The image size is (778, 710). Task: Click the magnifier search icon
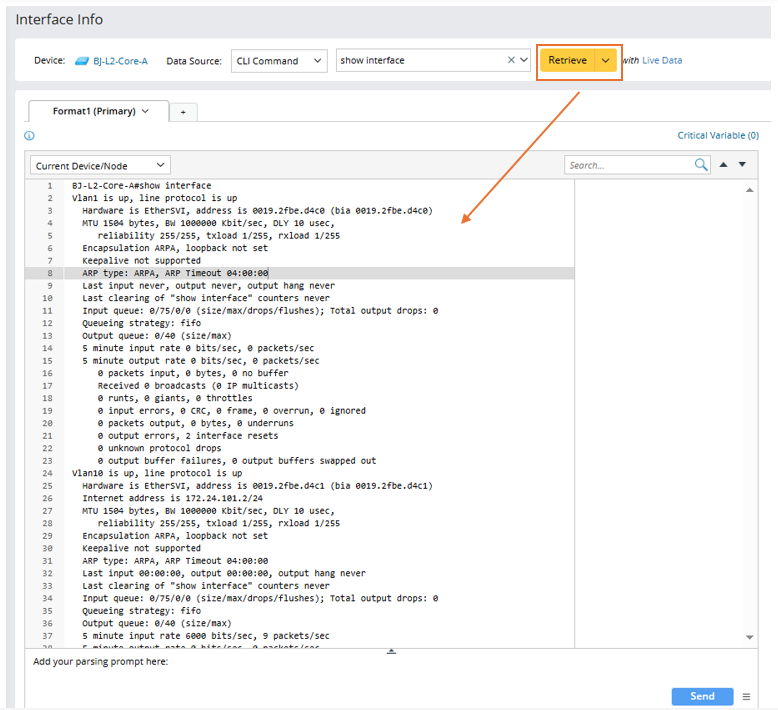point(701,165)
